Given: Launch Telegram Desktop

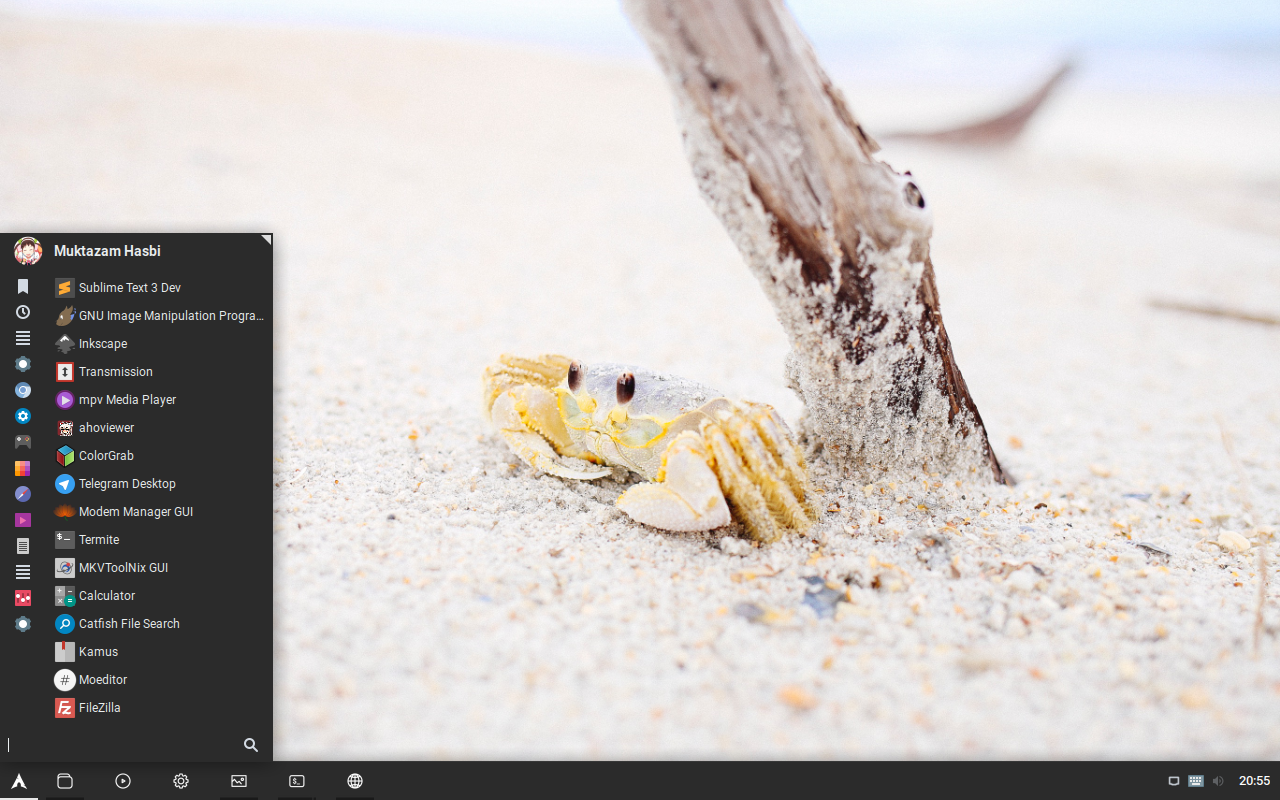Looking at the screenshot, I should click(x=160, y=484).
